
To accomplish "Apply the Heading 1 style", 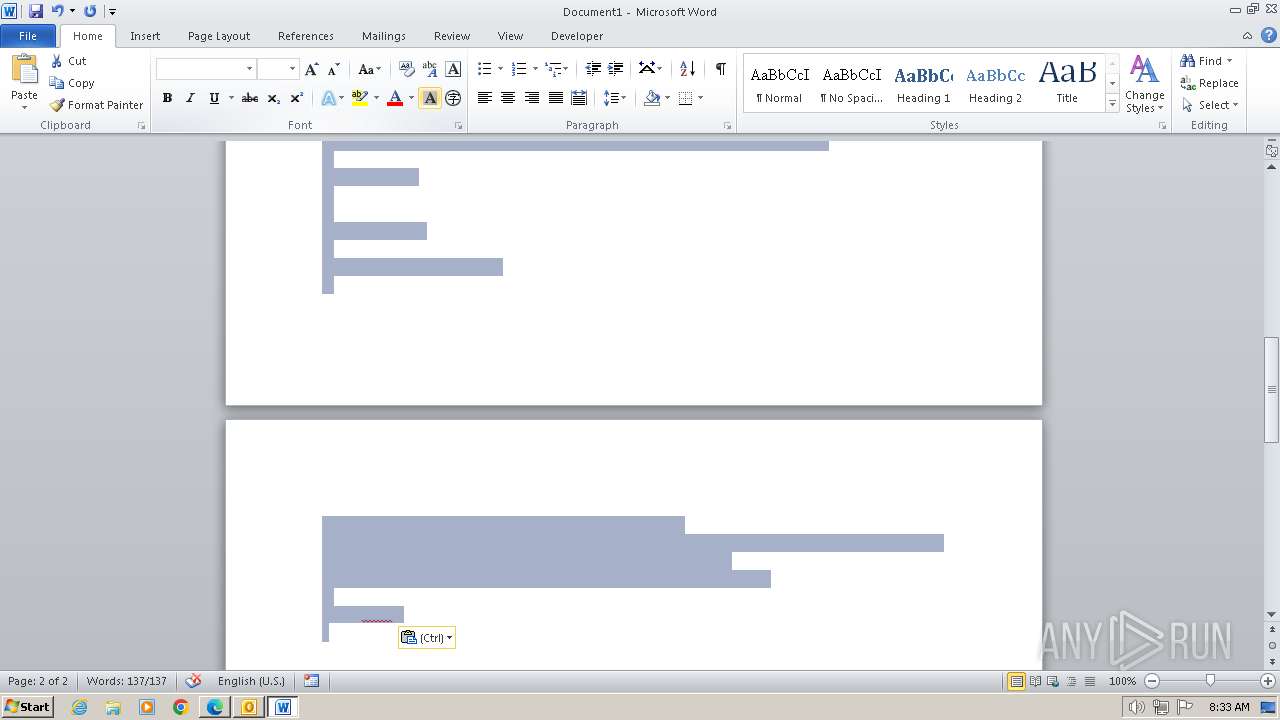I will click(x=923, y=84).
